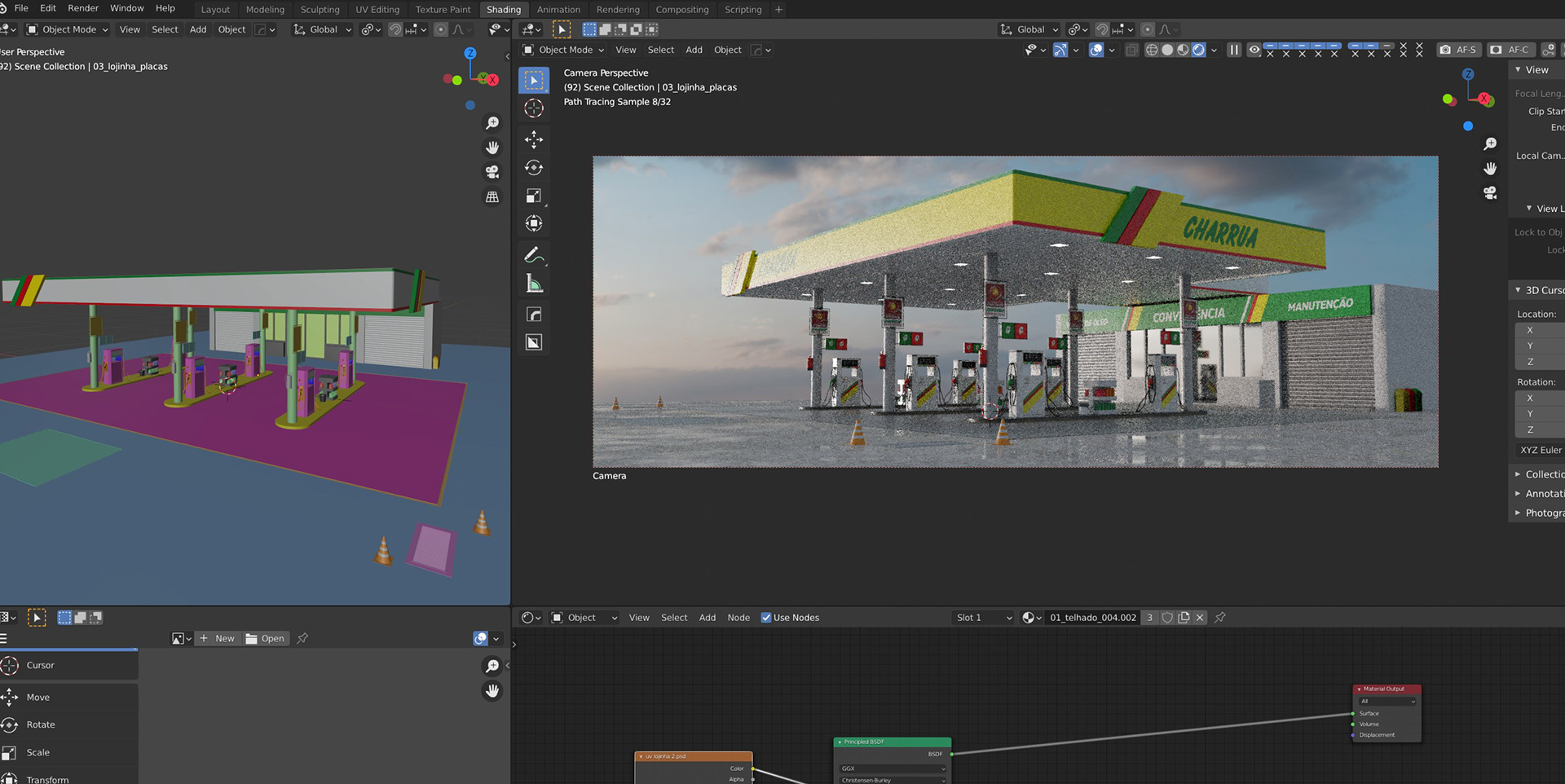Toggle snapping magnet in left viewport header
The height and width of the screenshot is (784, 1565).
pos(395,29)
